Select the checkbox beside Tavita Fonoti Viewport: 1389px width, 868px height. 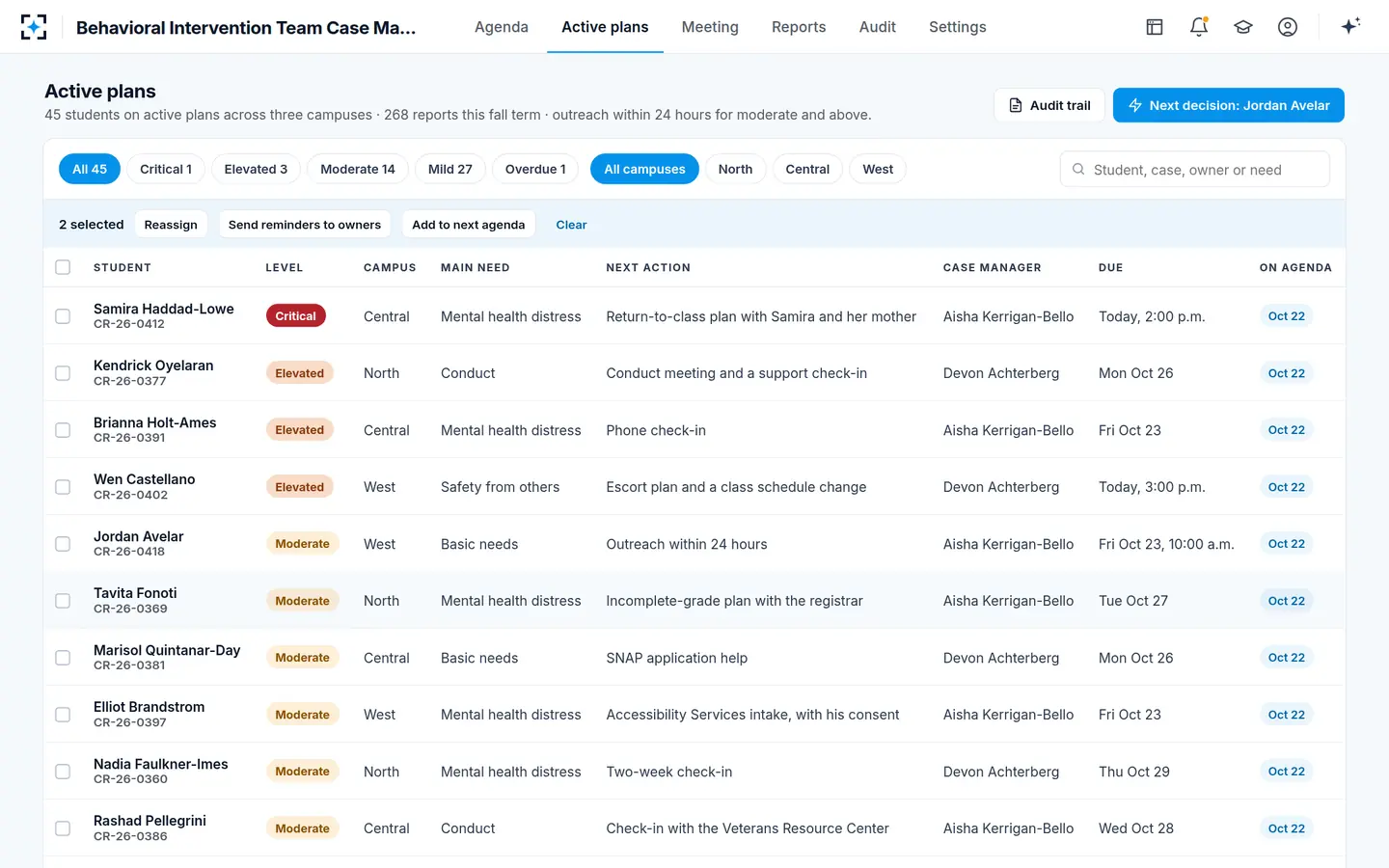click(x=63, y=601)
